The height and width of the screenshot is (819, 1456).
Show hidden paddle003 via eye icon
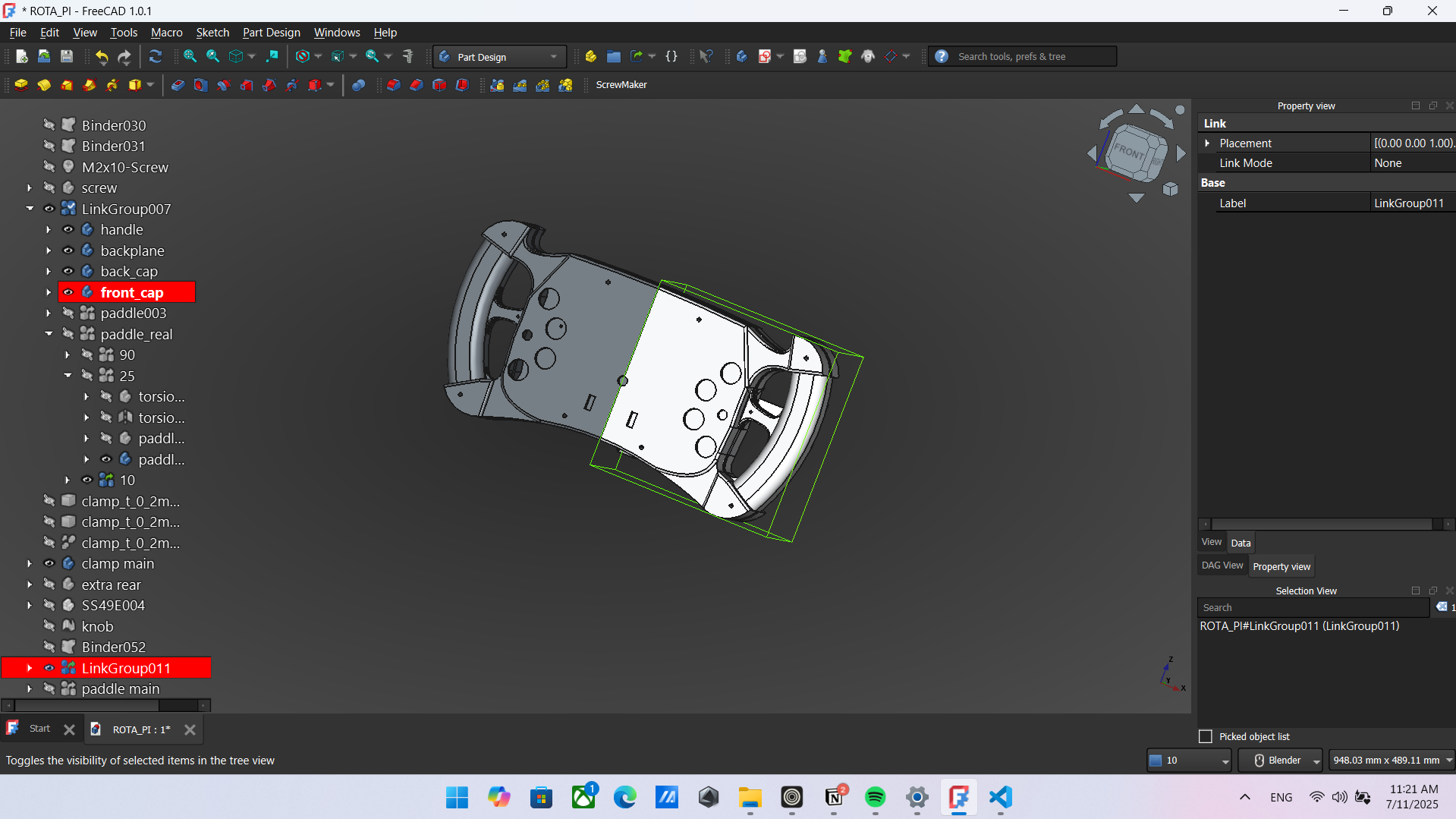click(68, 313)
